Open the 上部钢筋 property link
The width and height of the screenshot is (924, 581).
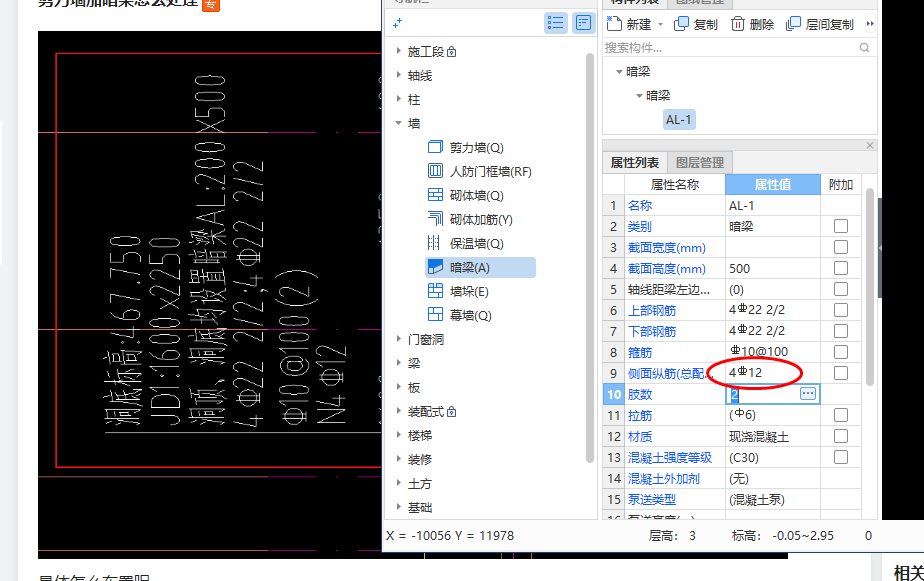pos(652,310)
